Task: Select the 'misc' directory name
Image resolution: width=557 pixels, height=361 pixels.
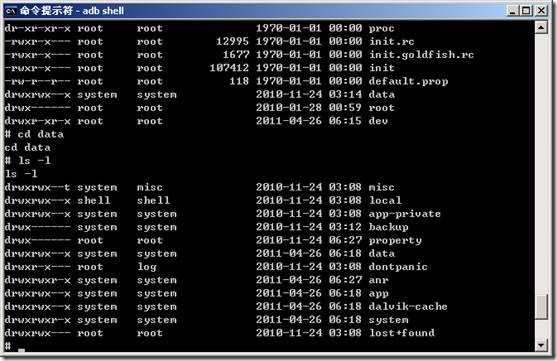Action: (x=382, y=187)
